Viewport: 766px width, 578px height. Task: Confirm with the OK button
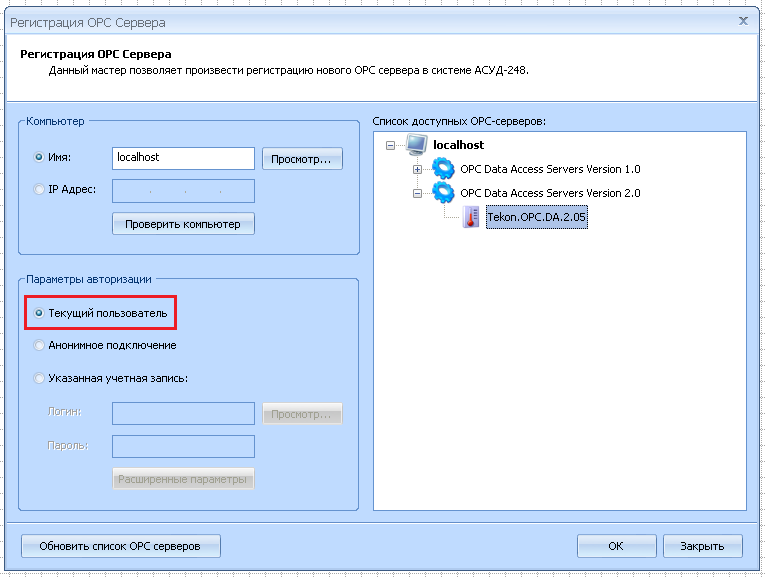pyautogui.click(x=615, y=546)
